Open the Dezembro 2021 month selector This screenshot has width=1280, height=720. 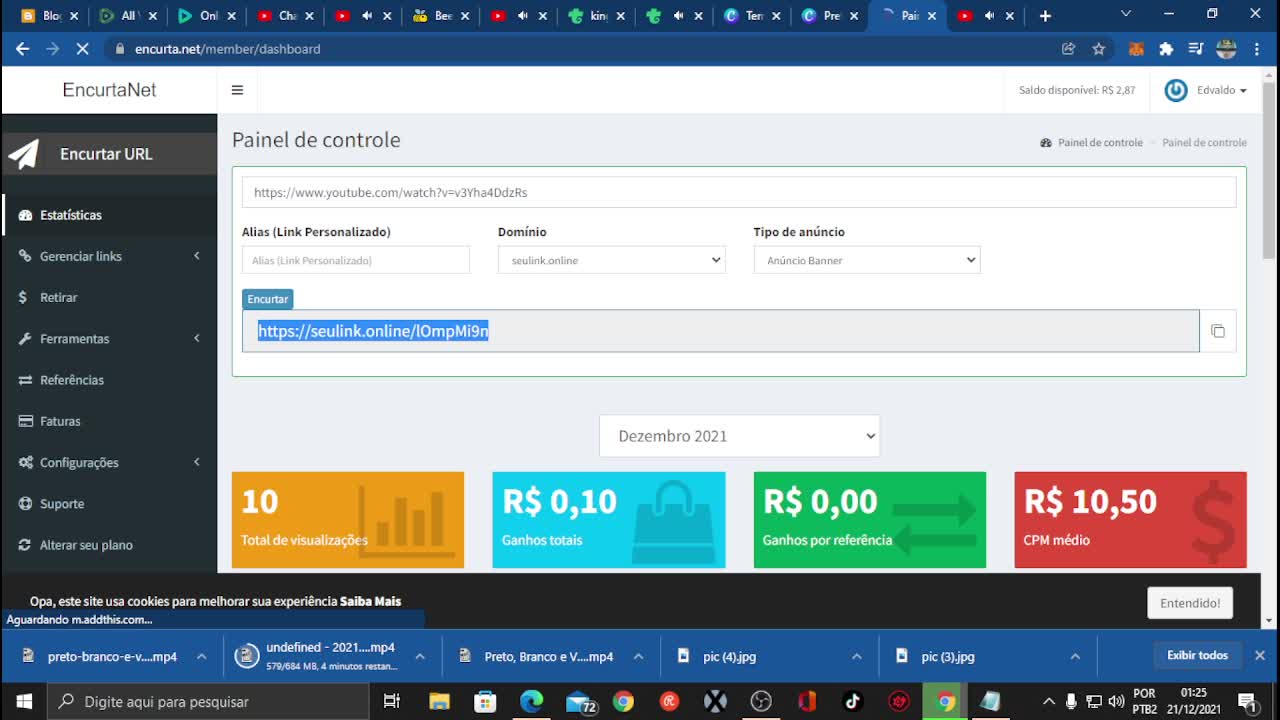click(x=739, y=436)
